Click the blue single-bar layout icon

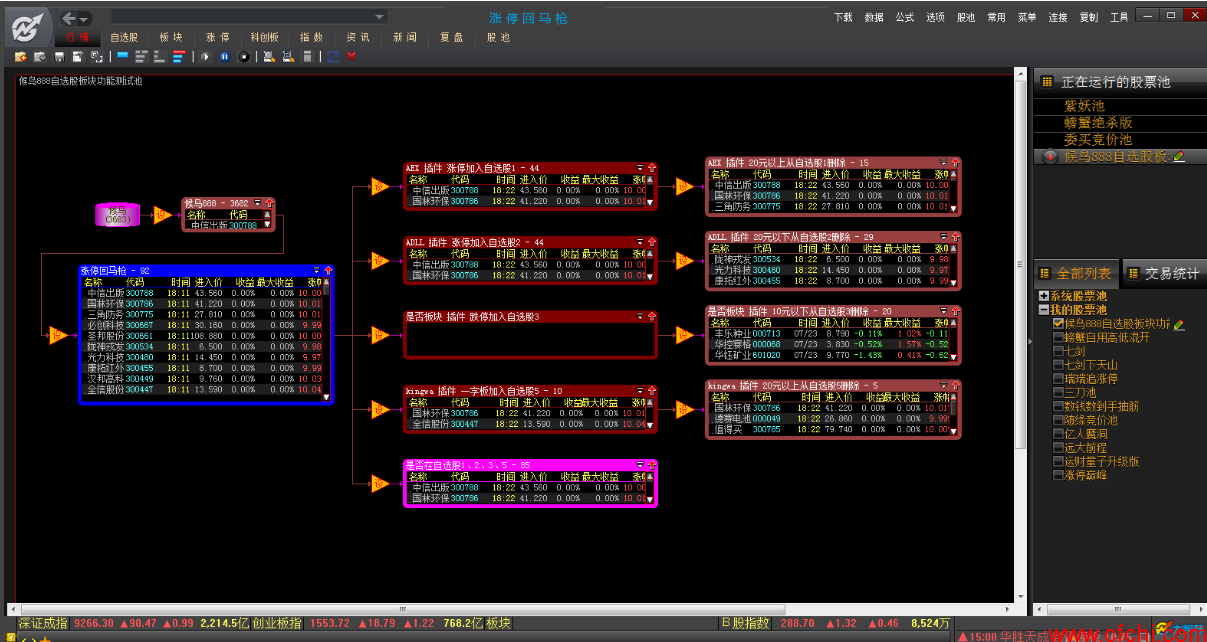[122, 57]
